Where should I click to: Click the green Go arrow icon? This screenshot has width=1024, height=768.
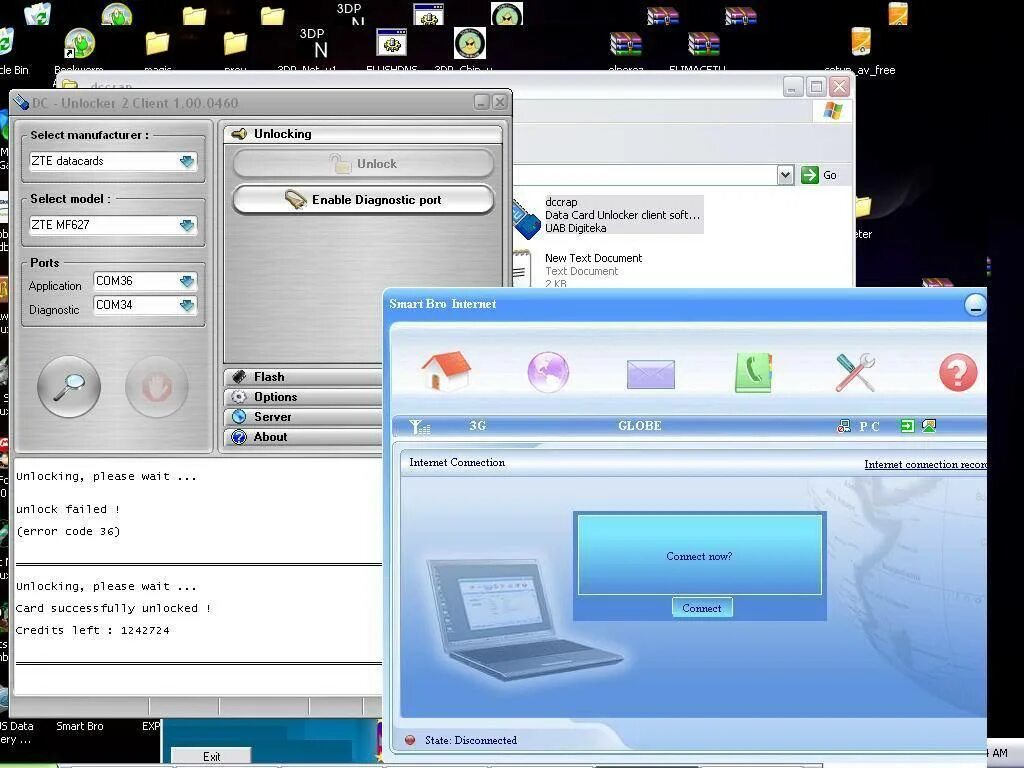tap(810, 175)
